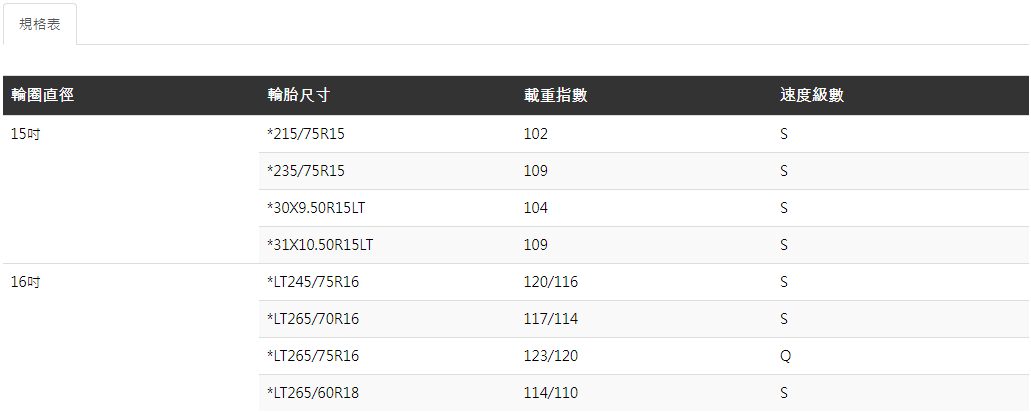1031x413 pixels.
Task: Click the 123/120 load index cell
Action: point(551,356)
